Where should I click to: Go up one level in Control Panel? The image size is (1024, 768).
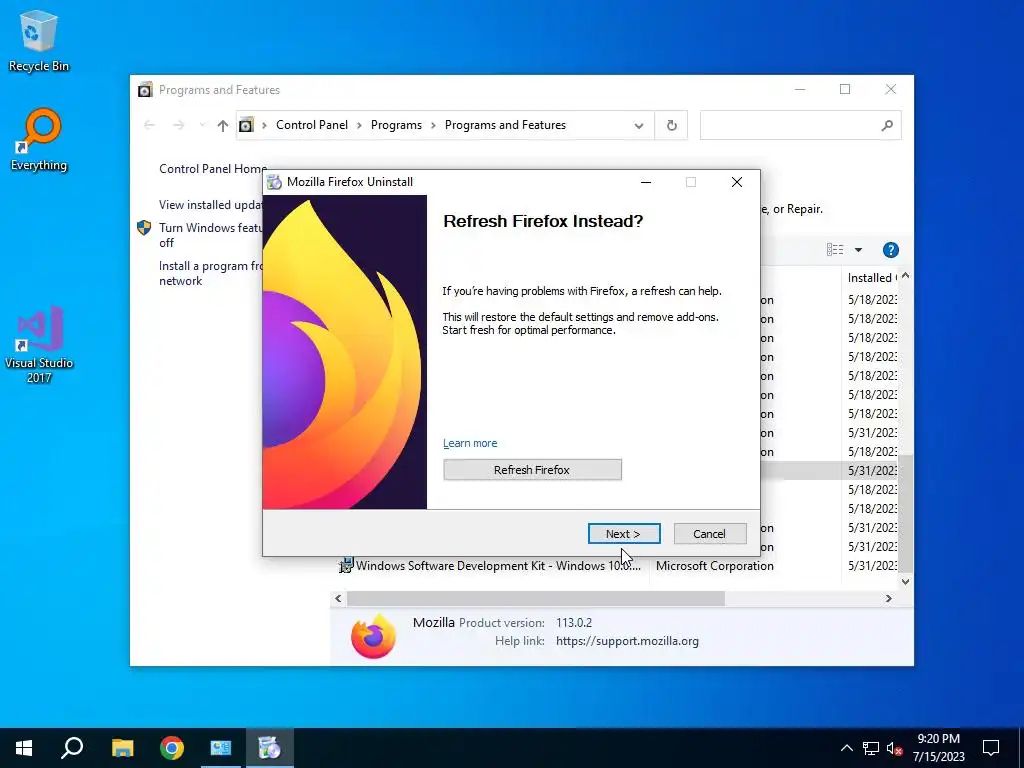coord(223,125)
